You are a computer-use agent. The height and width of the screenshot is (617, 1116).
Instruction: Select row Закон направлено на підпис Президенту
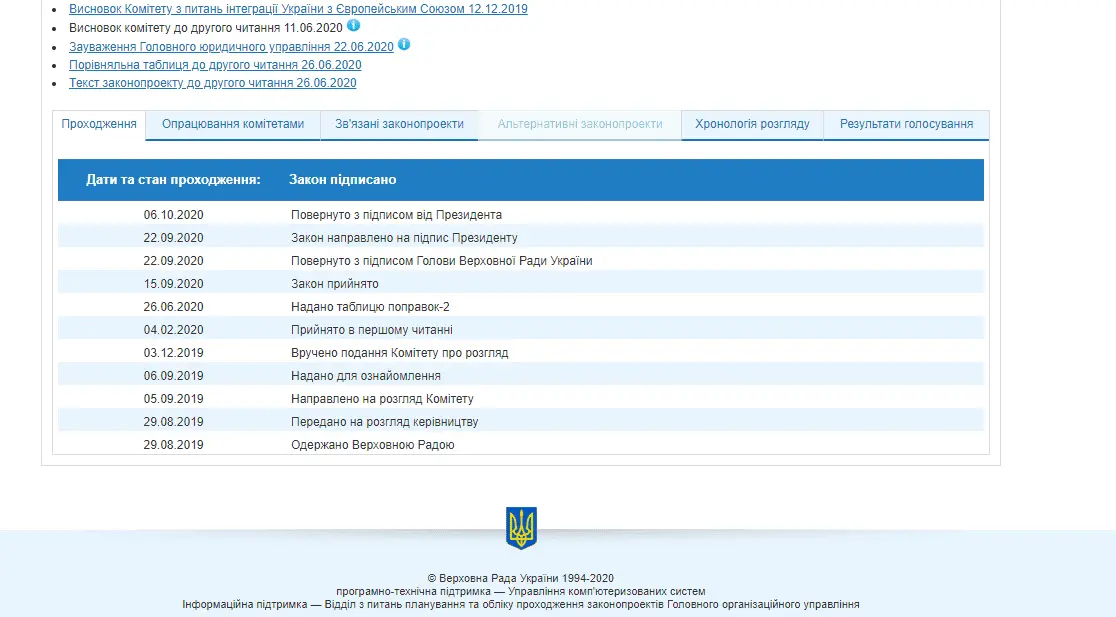point(404,238)
